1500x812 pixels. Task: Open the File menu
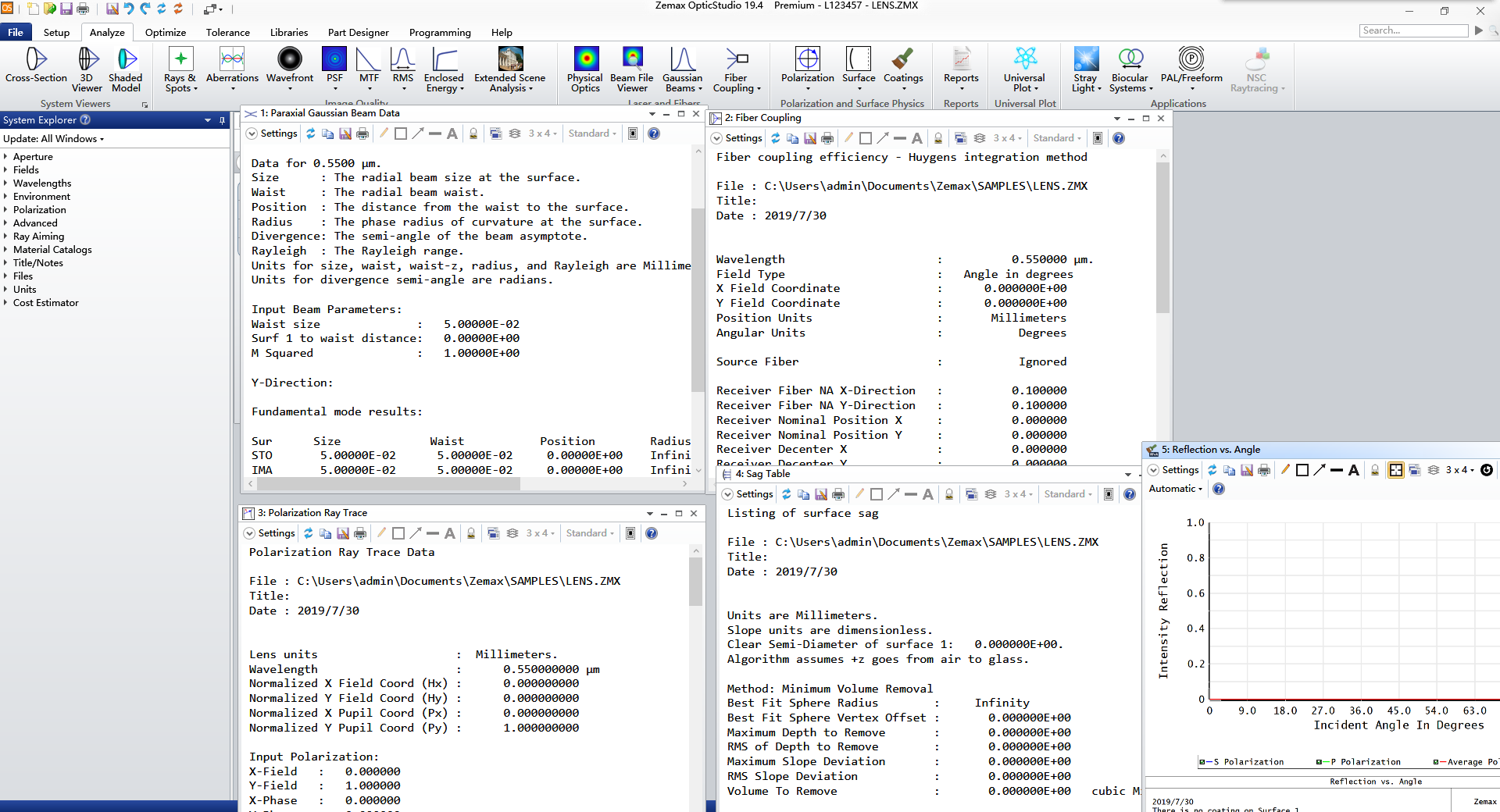click(x=16, y=32)
